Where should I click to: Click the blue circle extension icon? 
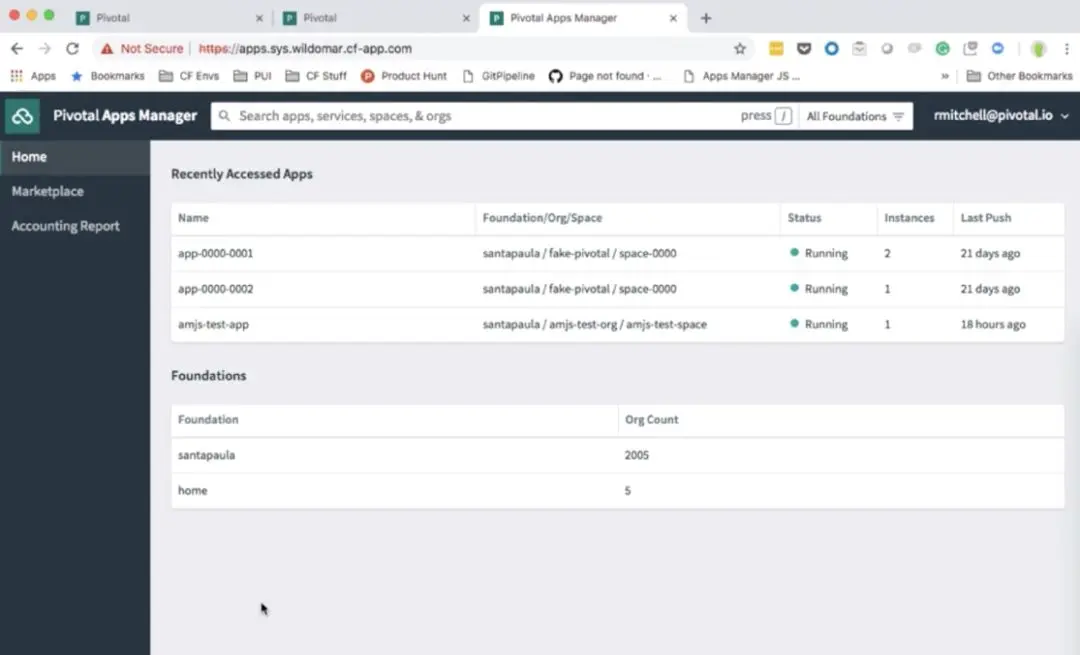point(831,48)
